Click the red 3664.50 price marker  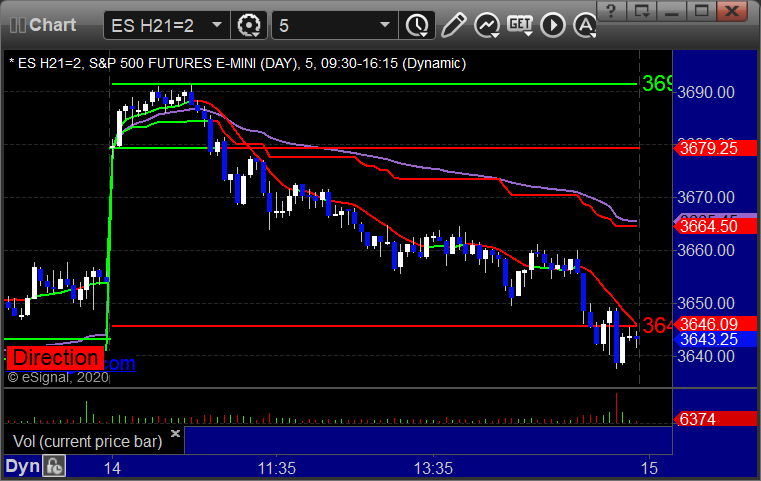pos(714,226)
